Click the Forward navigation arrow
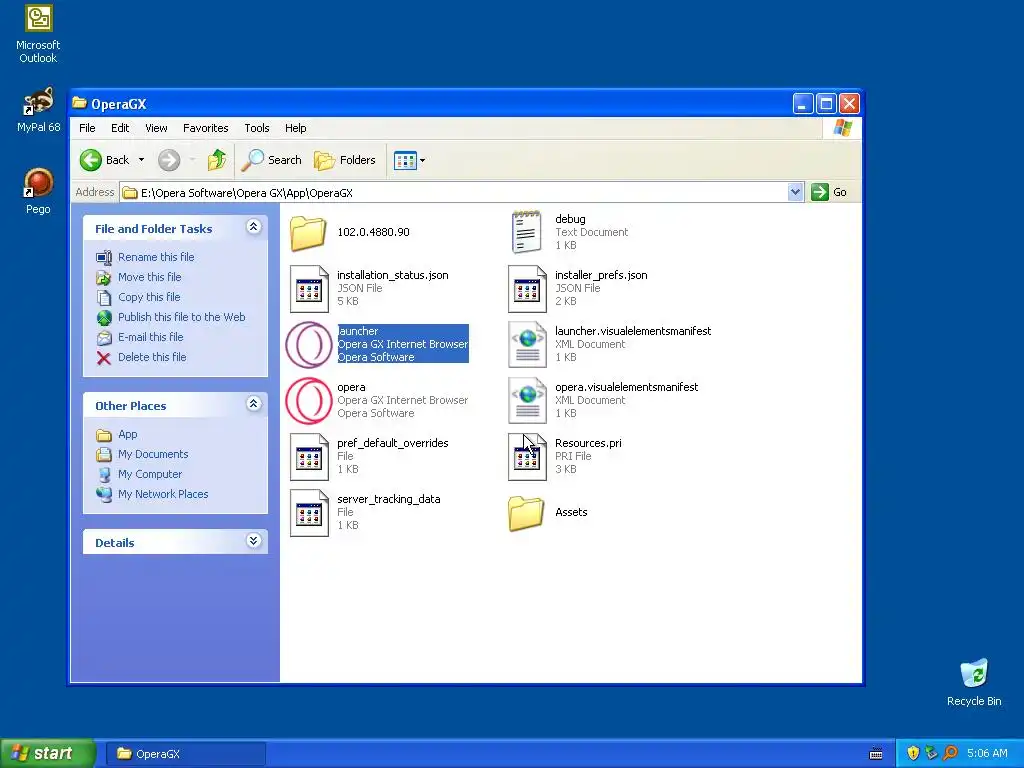1024x768 pixels. tap(169, 160)
